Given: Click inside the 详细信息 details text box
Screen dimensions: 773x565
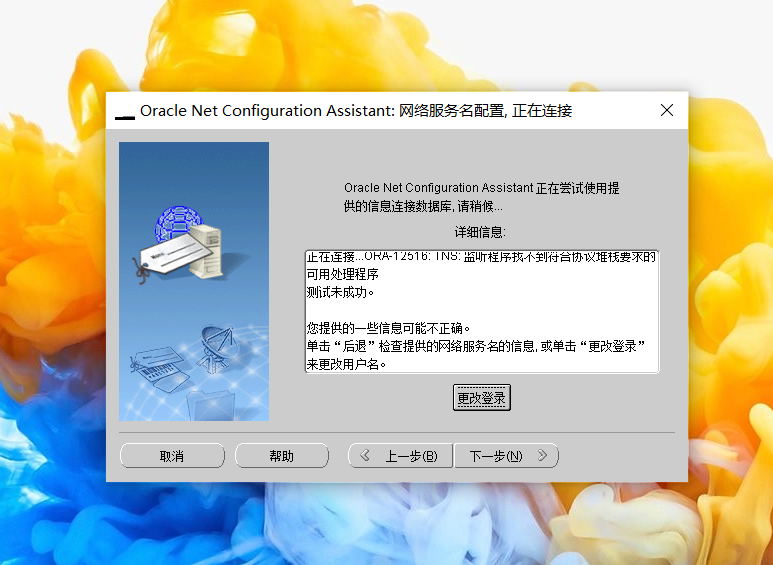Looking at the screenshot, I should (x=482, y=312).
